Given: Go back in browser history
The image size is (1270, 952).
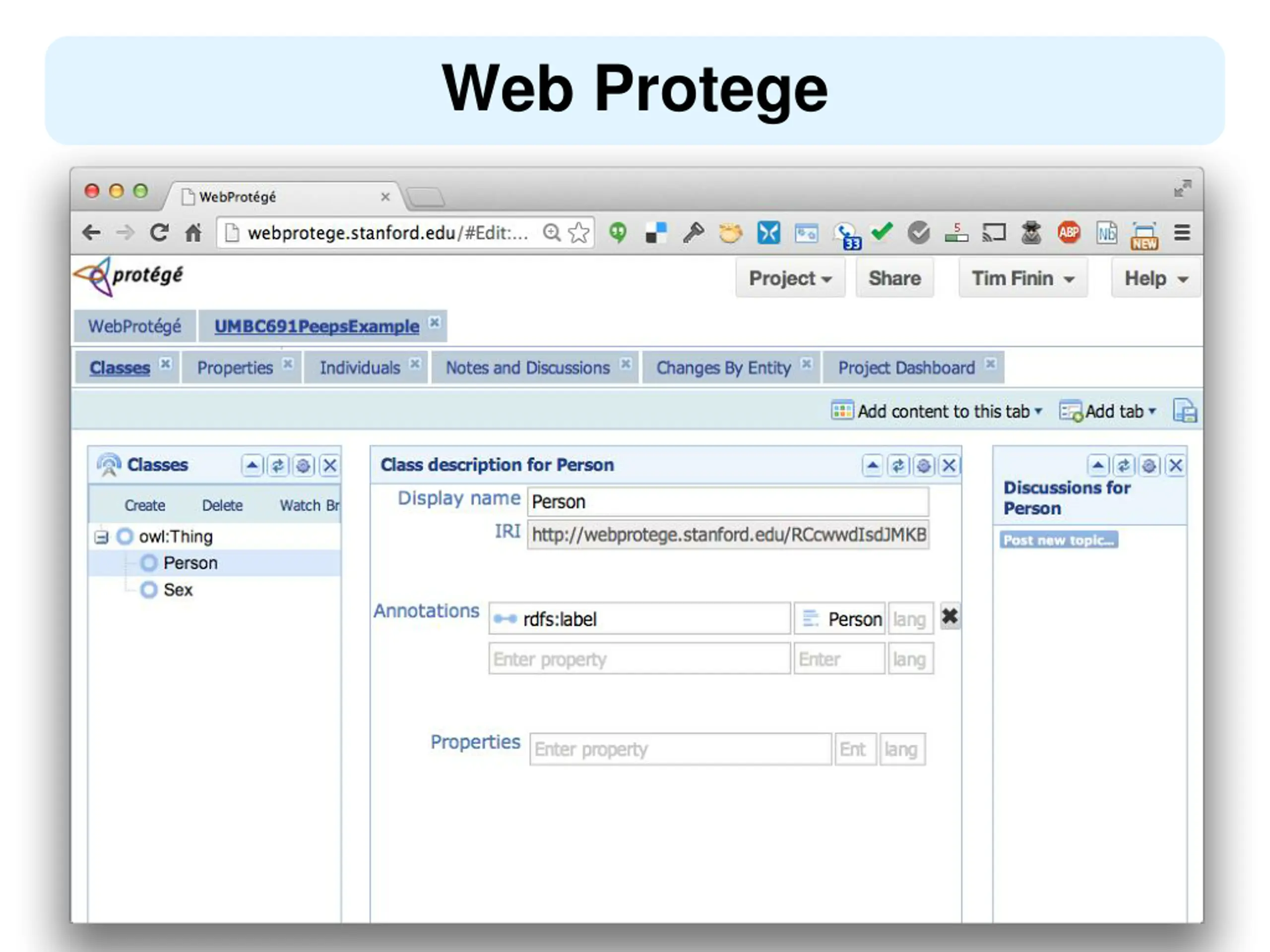Looking at the screenshot, I should [91, 233].
